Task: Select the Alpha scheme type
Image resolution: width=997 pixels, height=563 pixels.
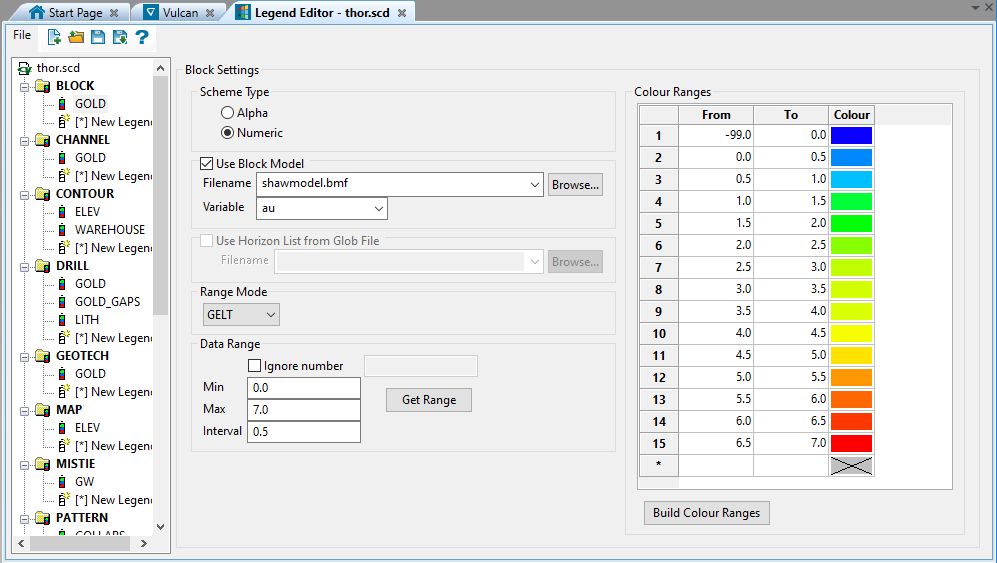Action: point(228,113)
